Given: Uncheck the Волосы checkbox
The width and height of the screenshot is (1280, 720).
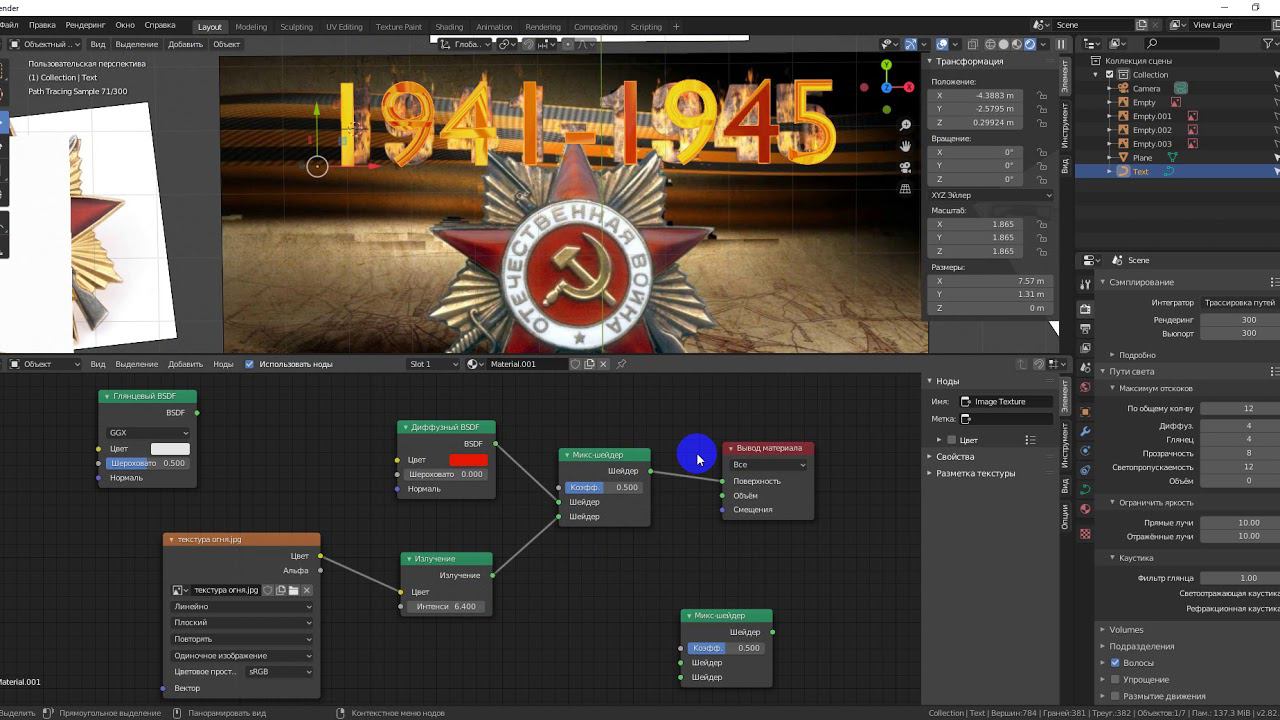Looking at the screenshot, I should click(x=1115, y=663).
